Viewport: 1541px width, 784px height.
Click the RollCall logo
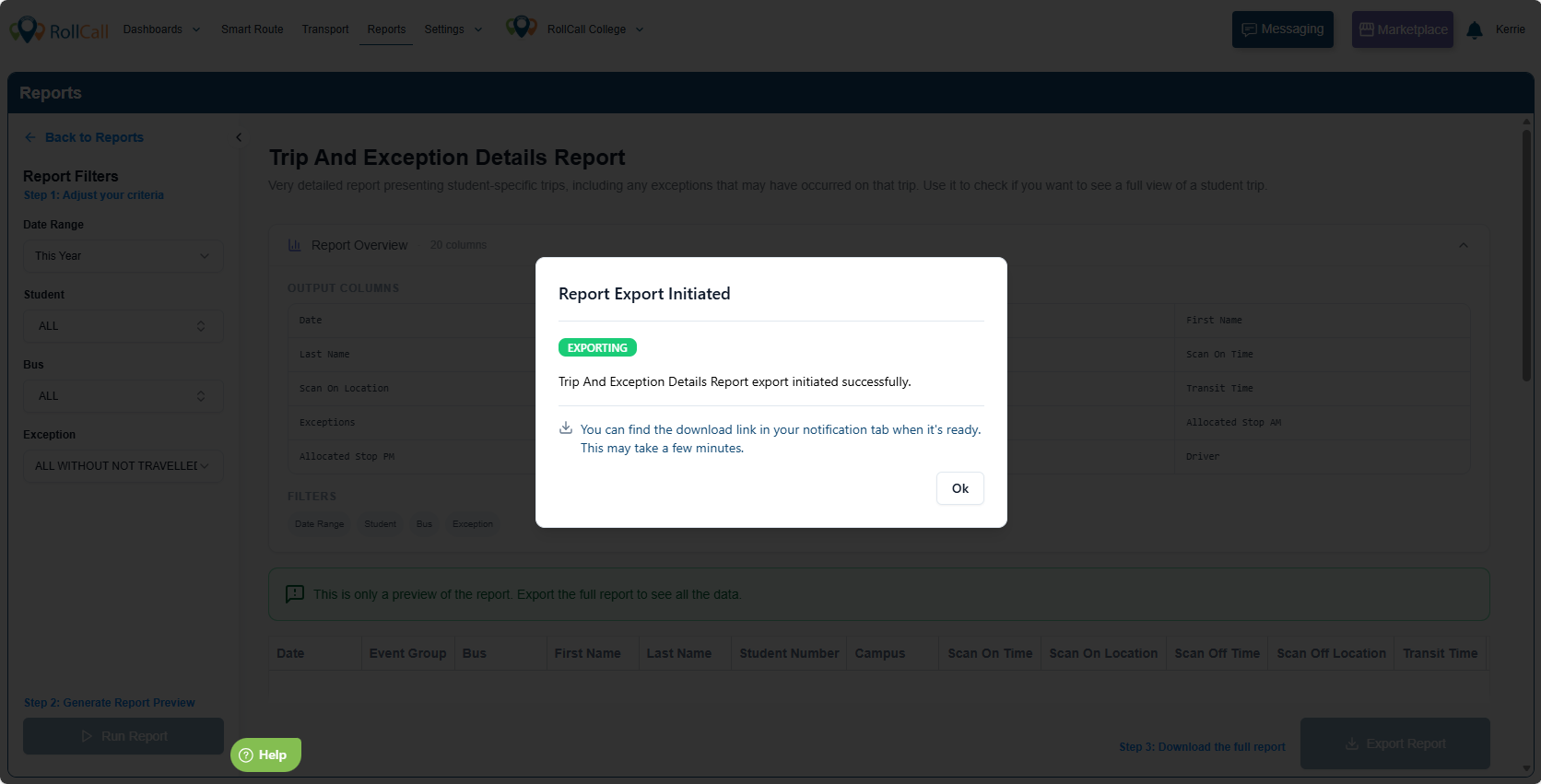pyautogui.click(x=59, y=30)
